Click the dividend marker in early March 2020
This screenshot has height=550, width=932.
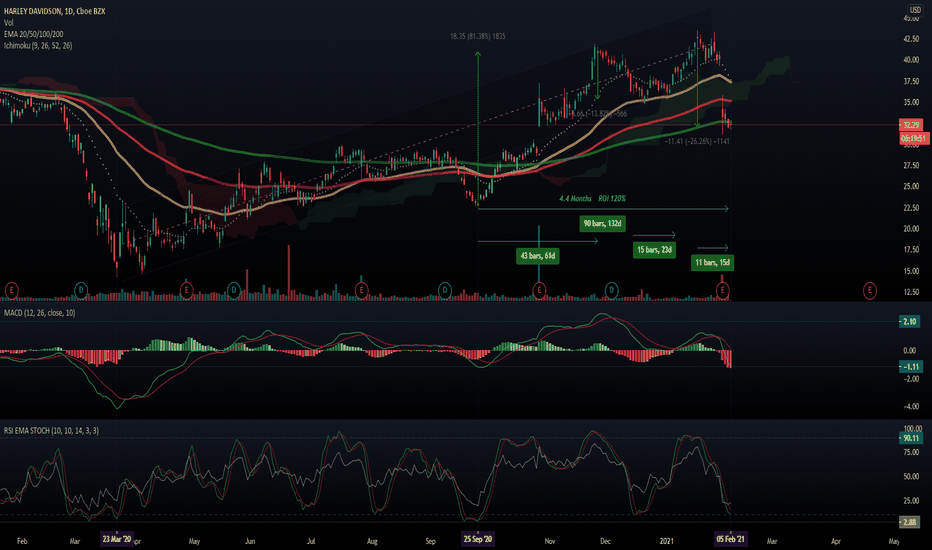coord(81,291)
